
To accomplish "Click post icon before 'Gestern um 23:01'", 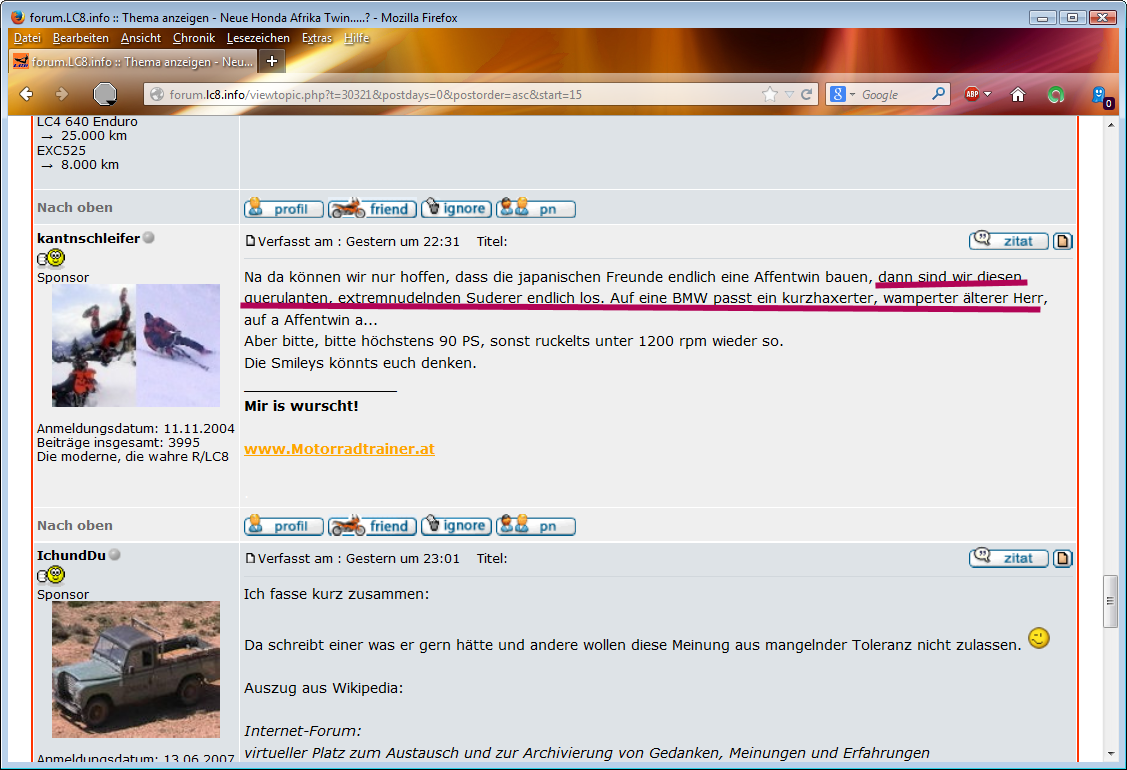I will point(250,559).
